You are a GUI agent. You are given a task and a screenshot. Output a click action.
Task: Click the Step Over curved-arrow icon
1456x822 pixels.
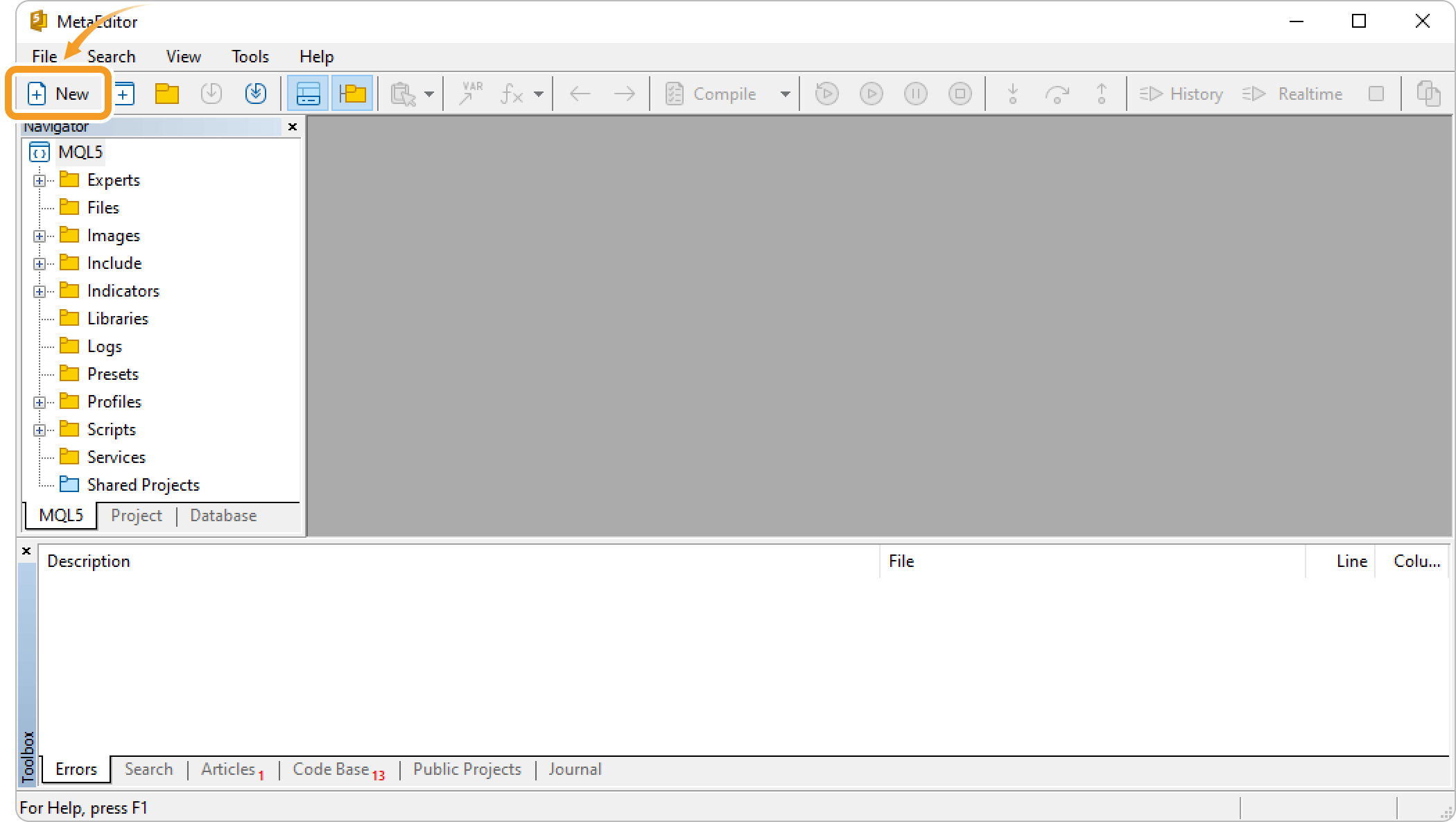click(x=1057, y=94)
